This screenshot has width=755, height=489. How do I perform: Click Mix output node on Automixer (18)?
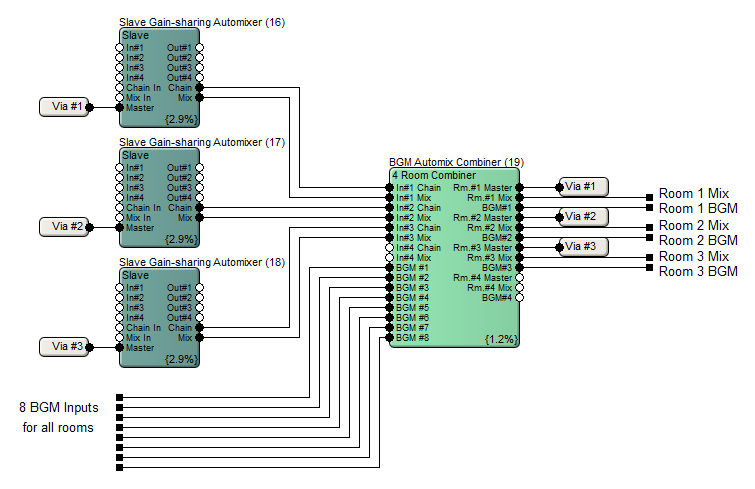tap(199, 337)
